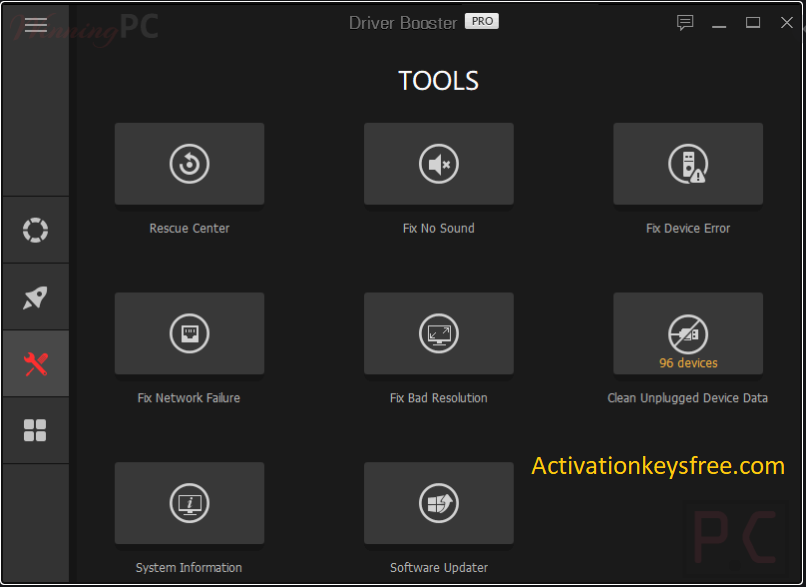Click the Clean Unplugged Device Data icon
Screen dimensions: 806x587
pyautogui.click(x=688, y=334)
